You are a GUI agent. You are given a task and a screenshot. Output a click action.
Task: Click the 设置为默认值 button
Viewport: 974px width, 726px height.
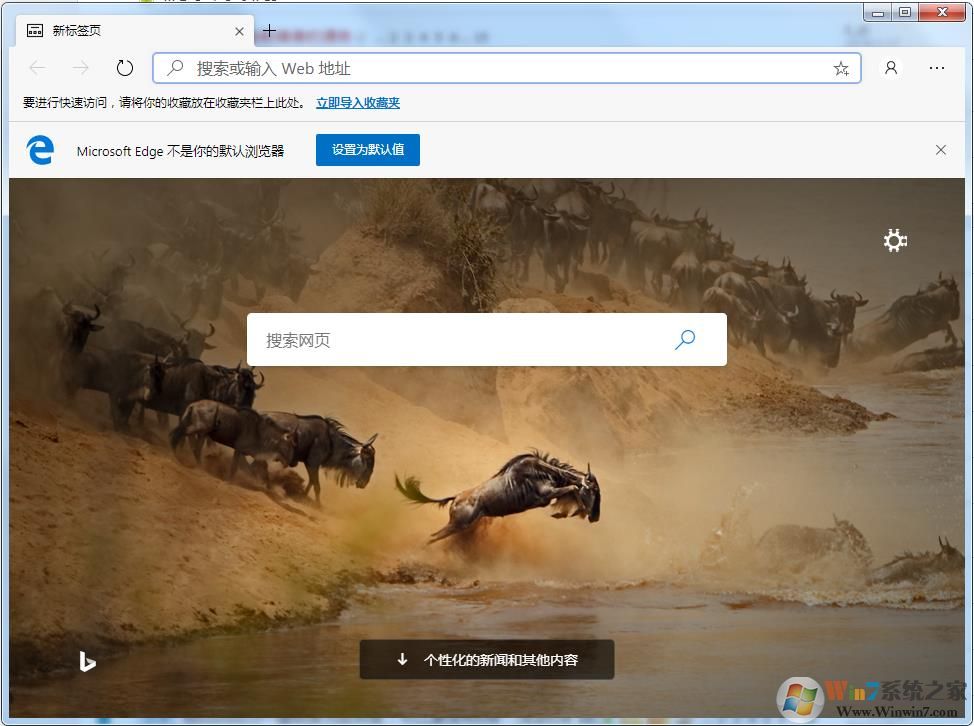click(367, 150)
